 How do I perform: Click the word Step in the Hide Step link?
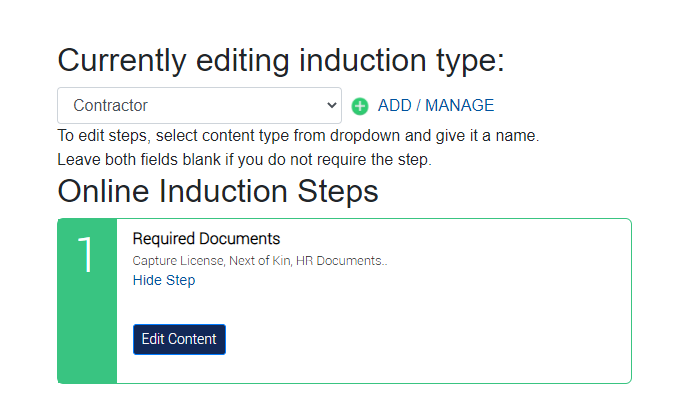point(181,280)
